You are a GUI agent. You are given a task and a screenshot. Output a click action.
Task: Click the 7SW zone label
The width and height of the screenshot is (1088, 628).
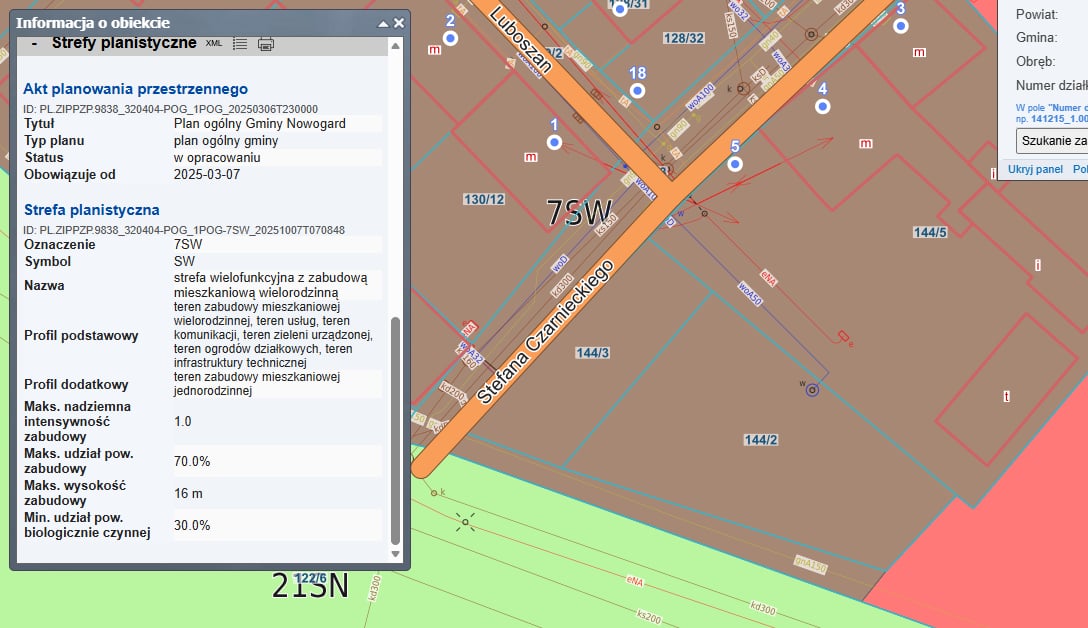[579, 212]
